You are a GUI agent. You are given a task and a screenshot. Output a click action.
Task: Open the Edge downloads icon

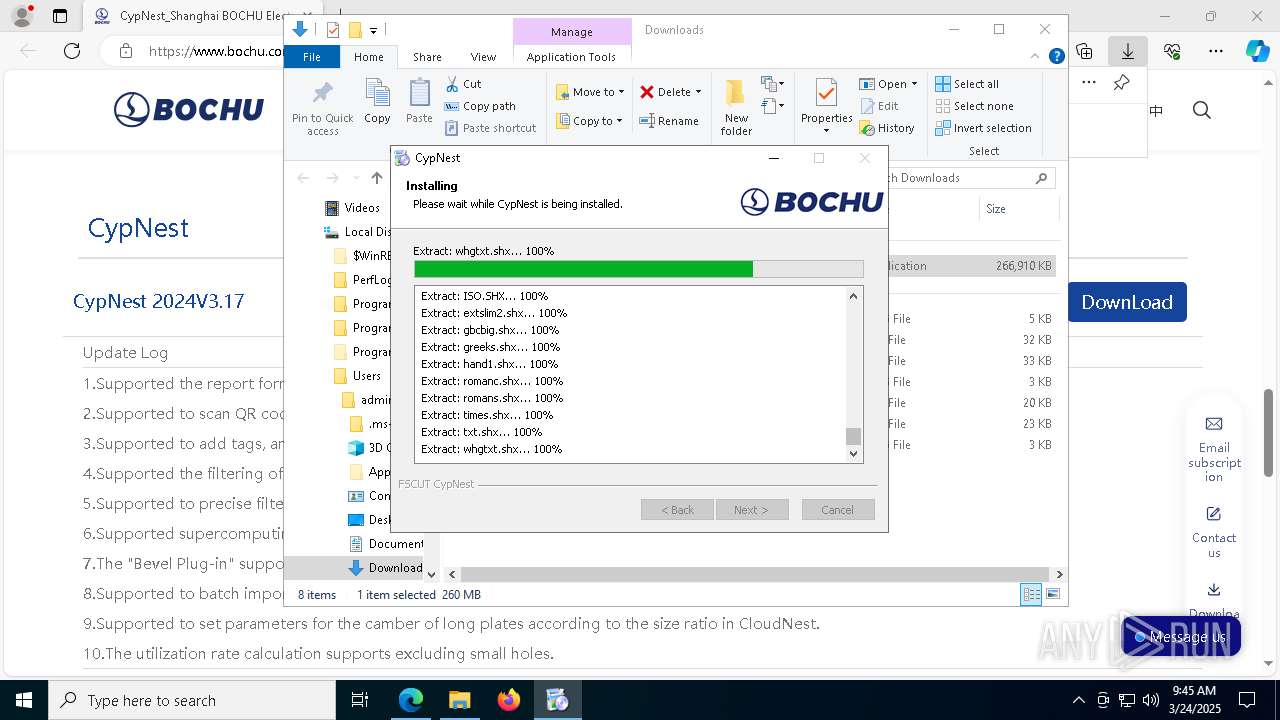pos(1127,51)
